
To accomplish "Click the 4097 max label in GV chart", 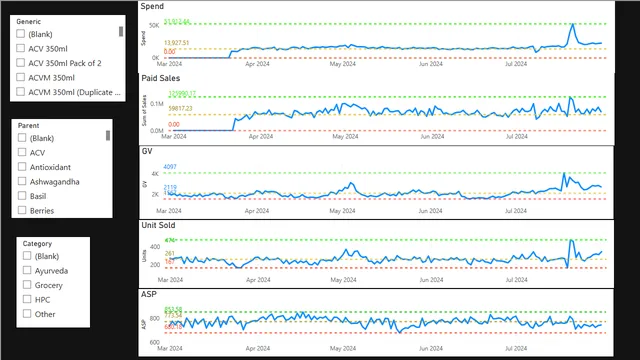I will (x=170, y=167).
